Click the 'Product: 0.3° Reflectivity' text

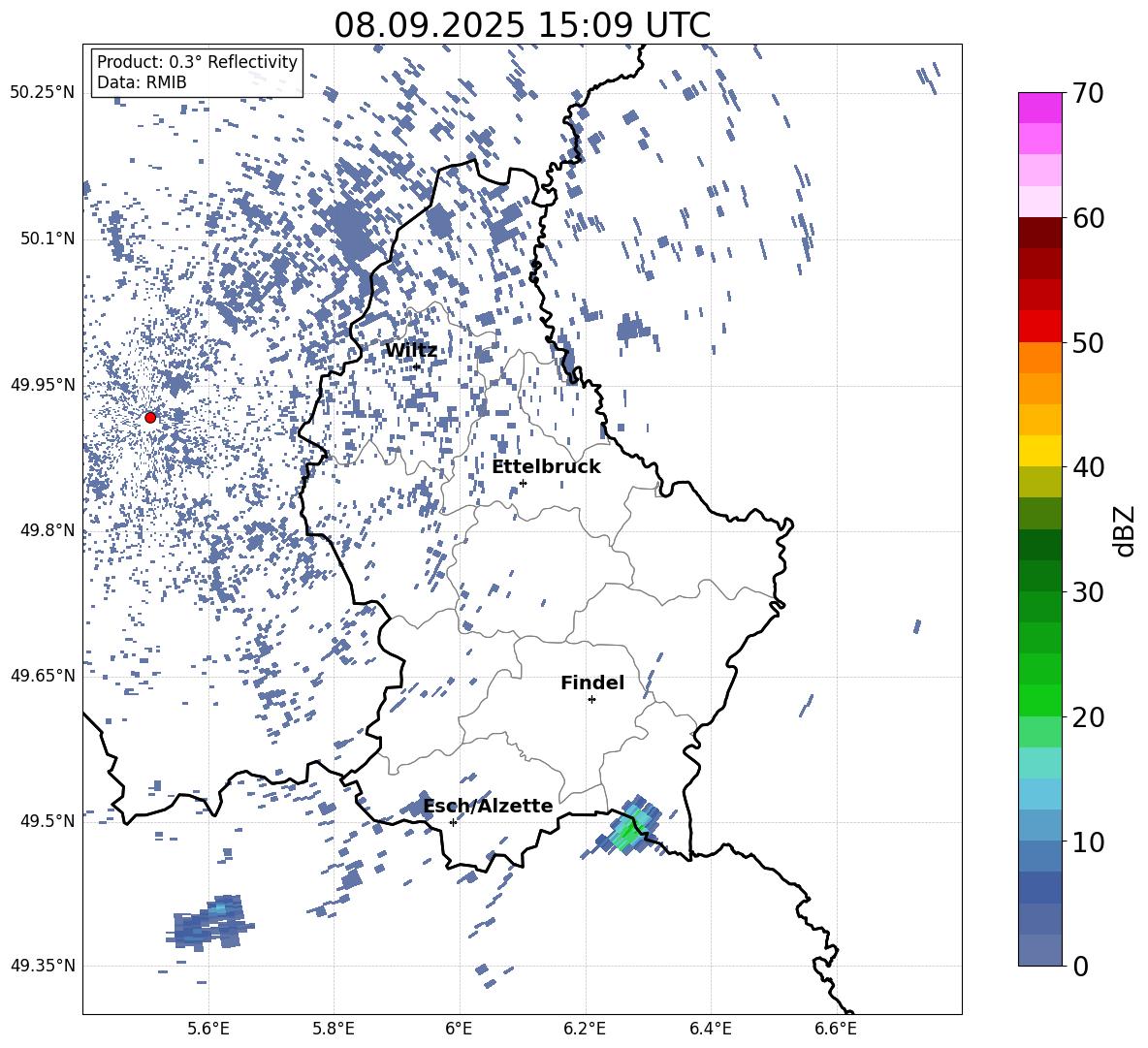click(x=197, y=61)
